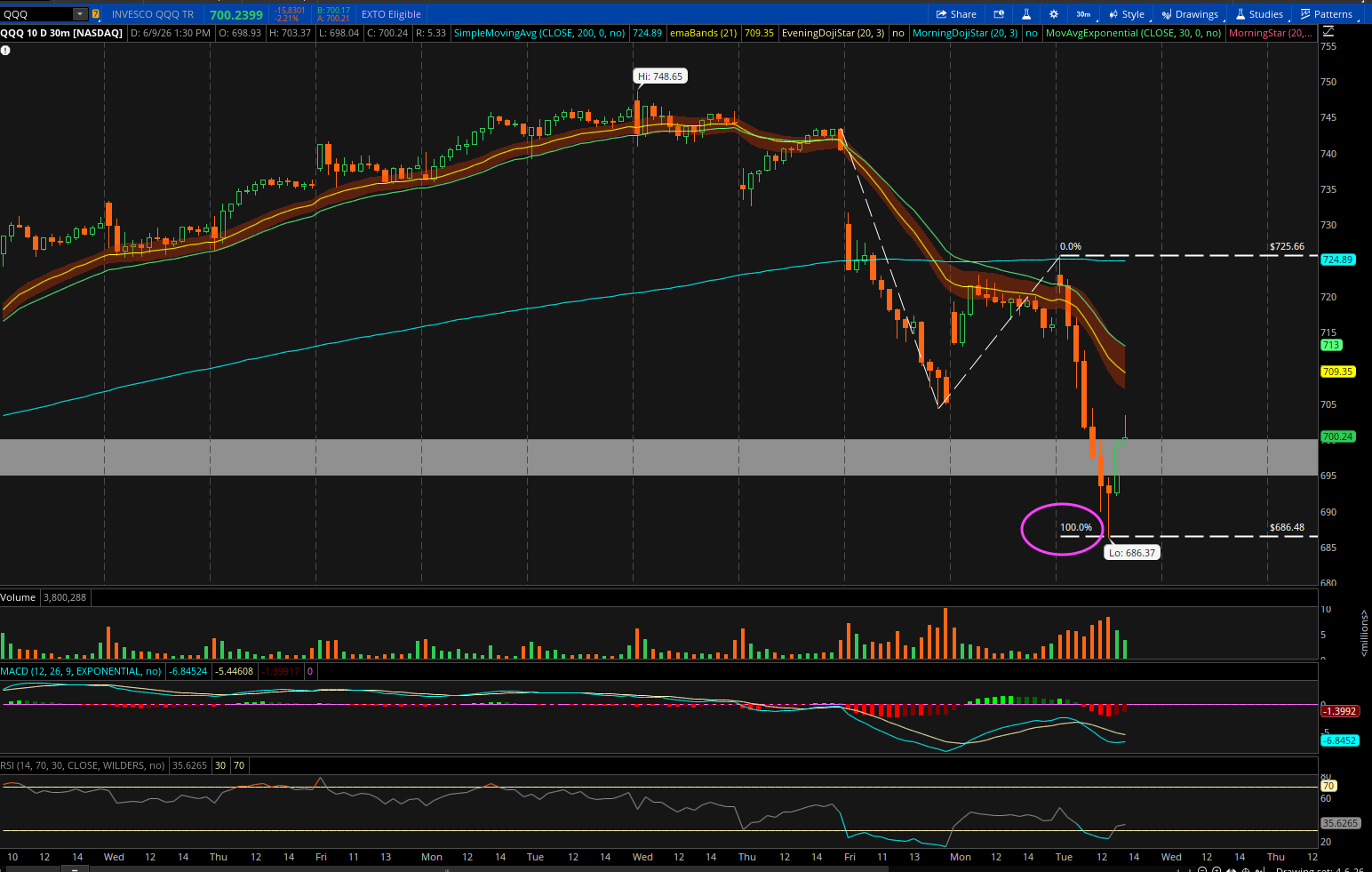
Task: Click the low value L: 698.04
Action: click(339, 33)
